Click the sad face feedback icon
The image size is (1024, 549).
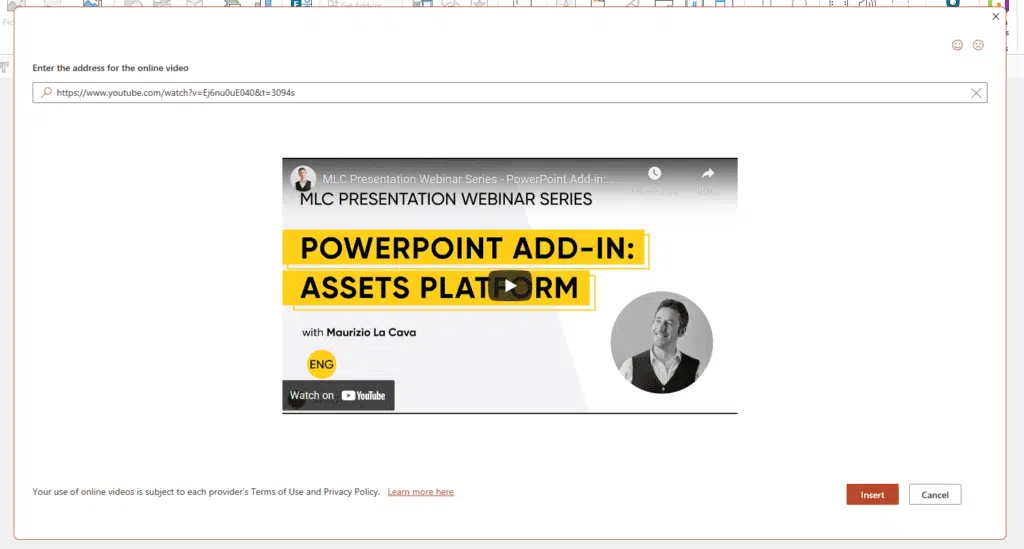[978, 45]
